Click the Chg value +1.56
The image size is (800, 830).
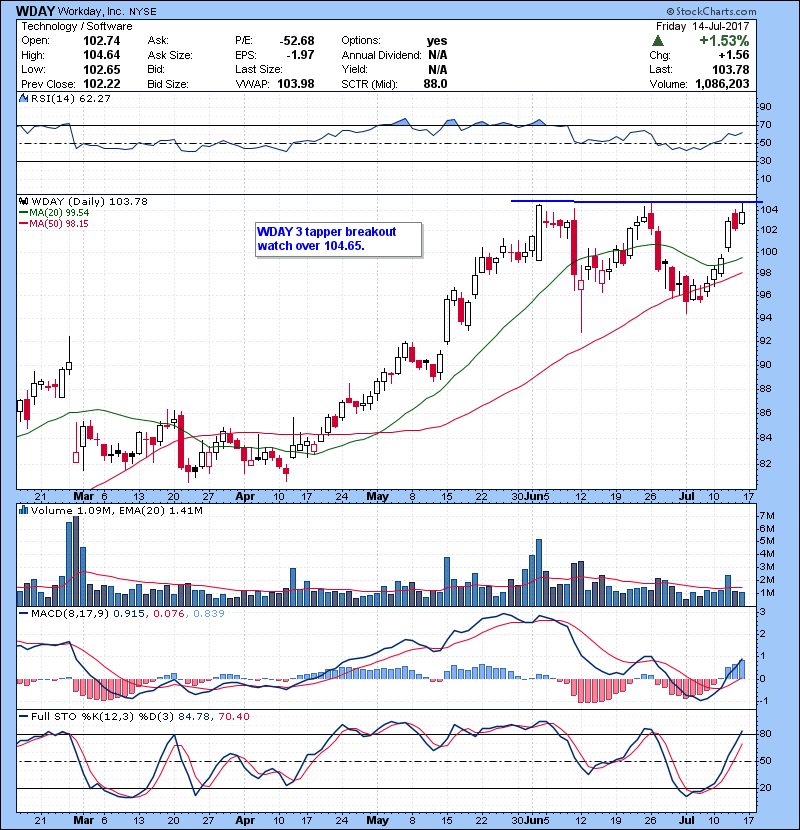tap(734, 55)
